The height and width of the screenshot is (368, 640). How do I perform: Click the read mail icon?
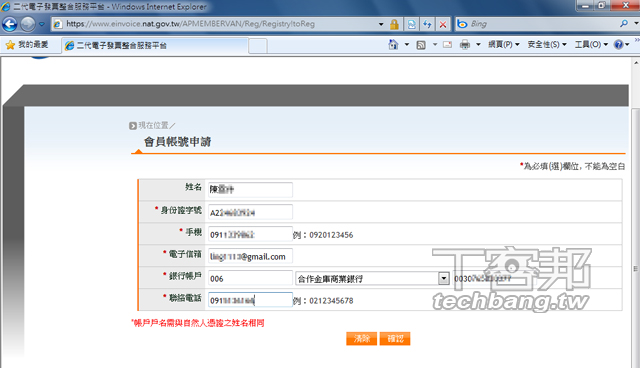(447, 44)
